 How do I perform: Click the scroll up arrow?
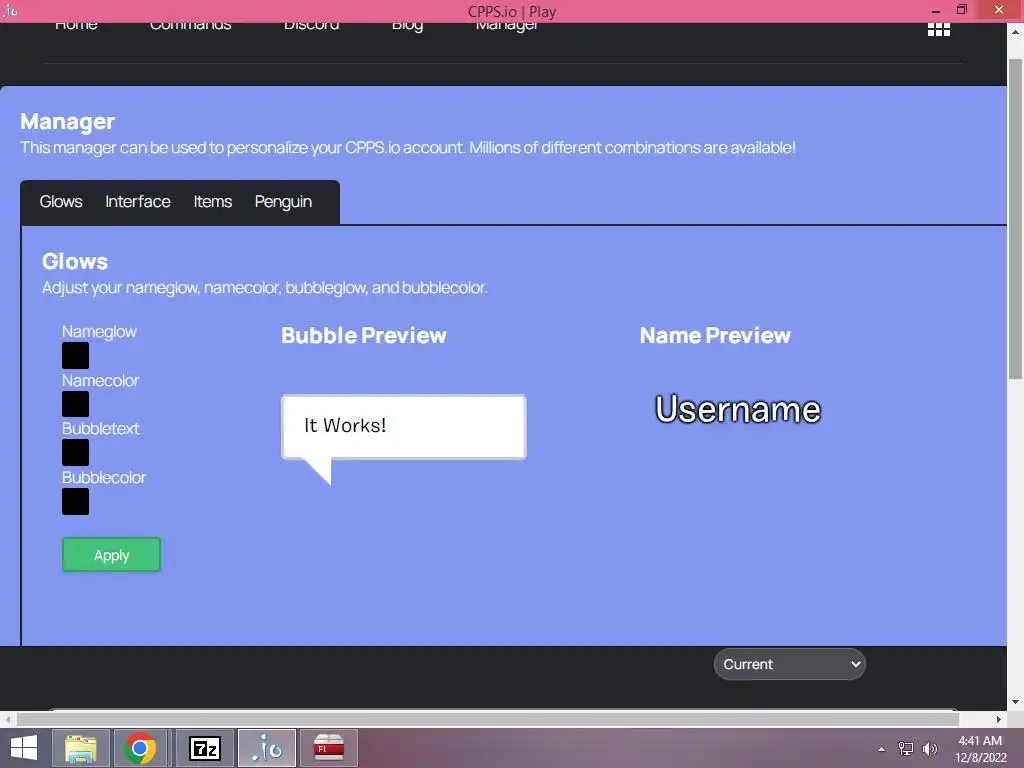coord(1015,31)
